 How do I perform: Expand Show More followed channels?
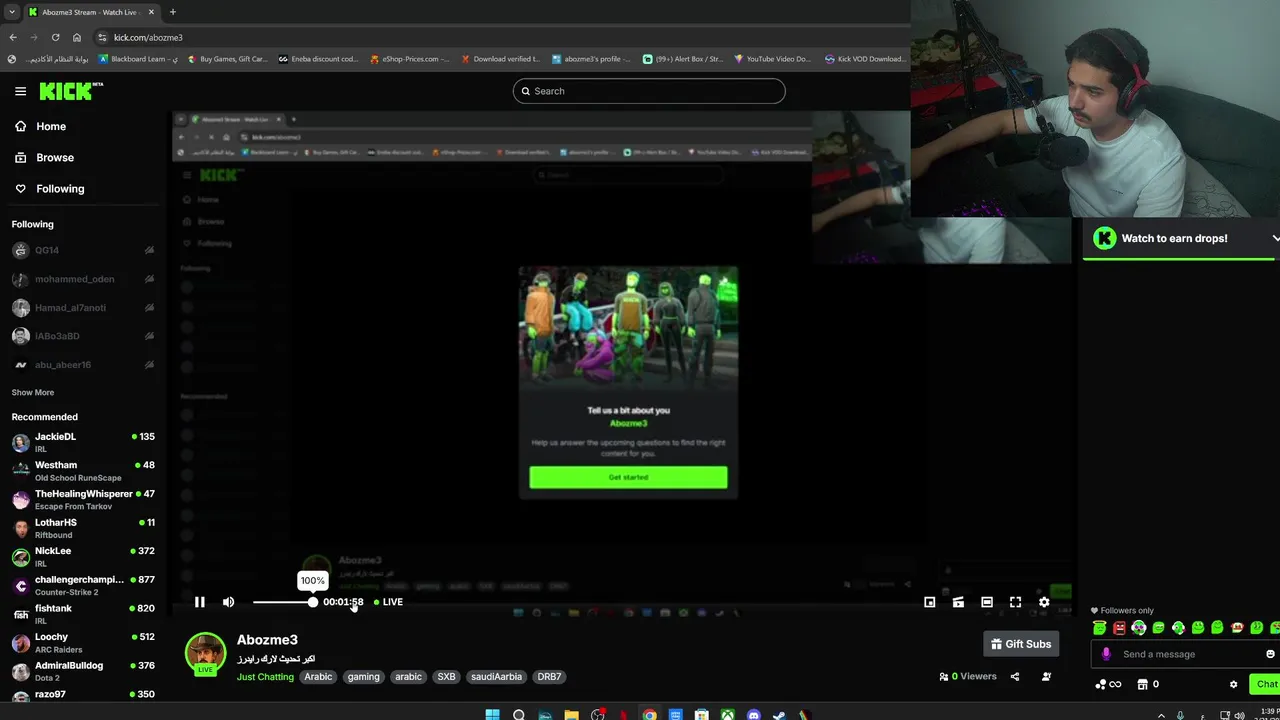pyautogui.click(x=33, y=392)
